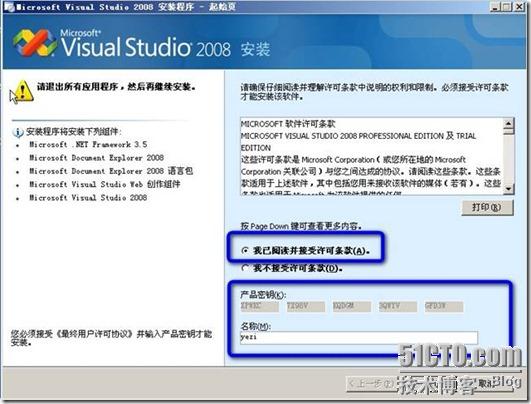Click license heading MICROSOFT 软件许可条款
The width and height of the screenshot is (531, 404).
coord(288,124)
